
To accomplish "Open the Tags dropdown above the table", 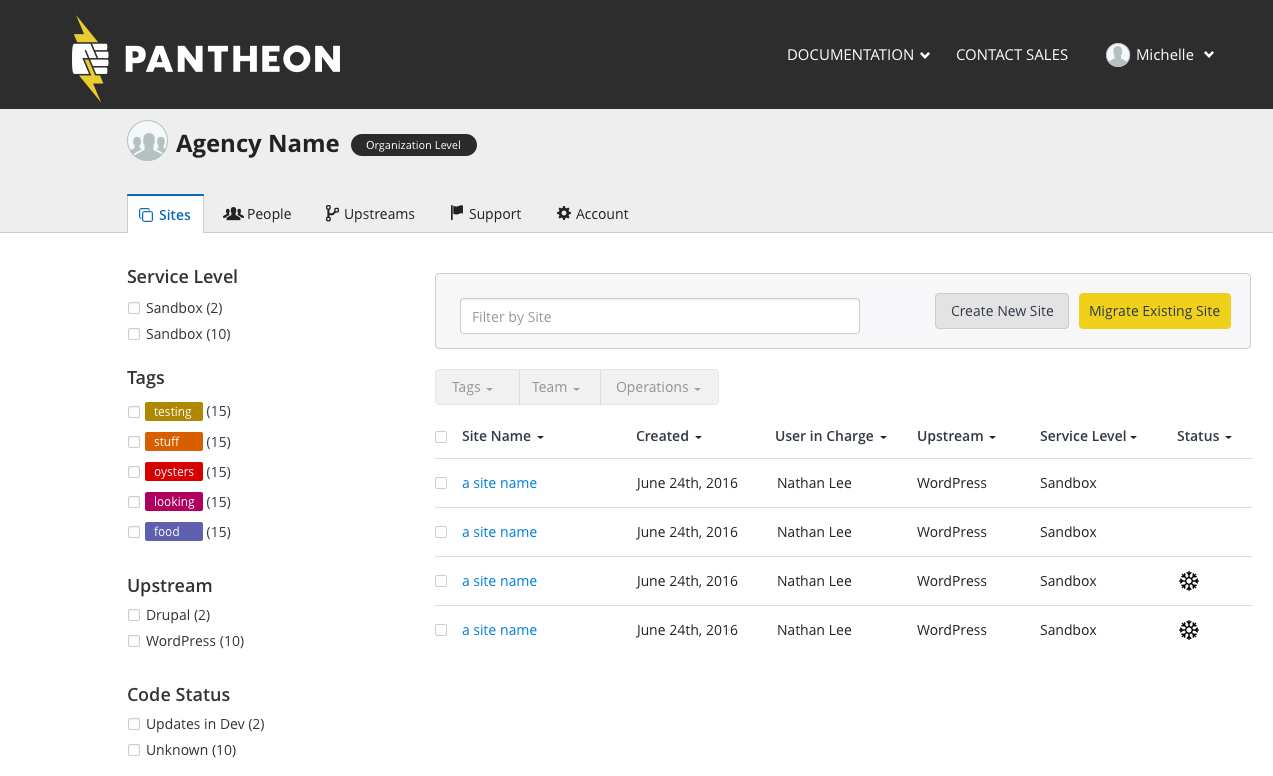I will [x=472, y=387].
